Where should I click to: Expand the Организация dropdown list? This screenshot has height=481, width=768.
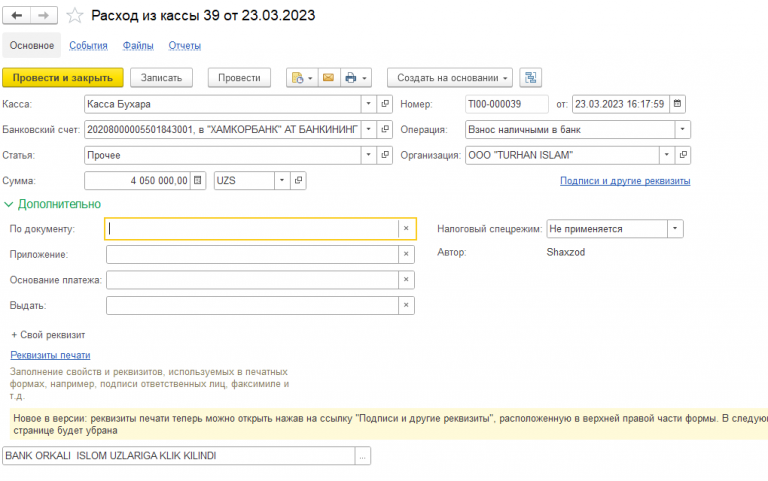pyautogui.click(x=666, y=155)
